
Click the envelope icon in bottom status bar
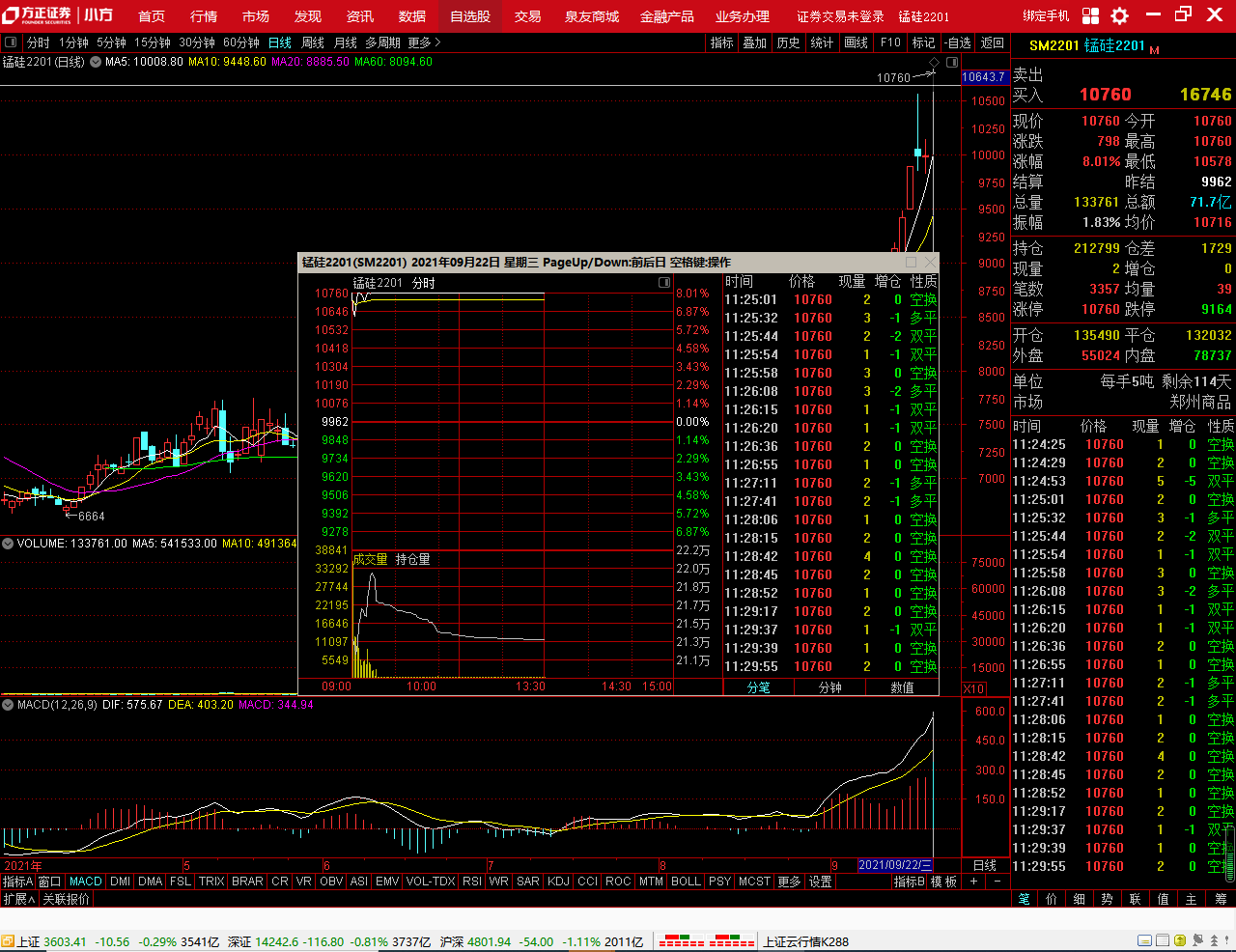click(1144, 940)
